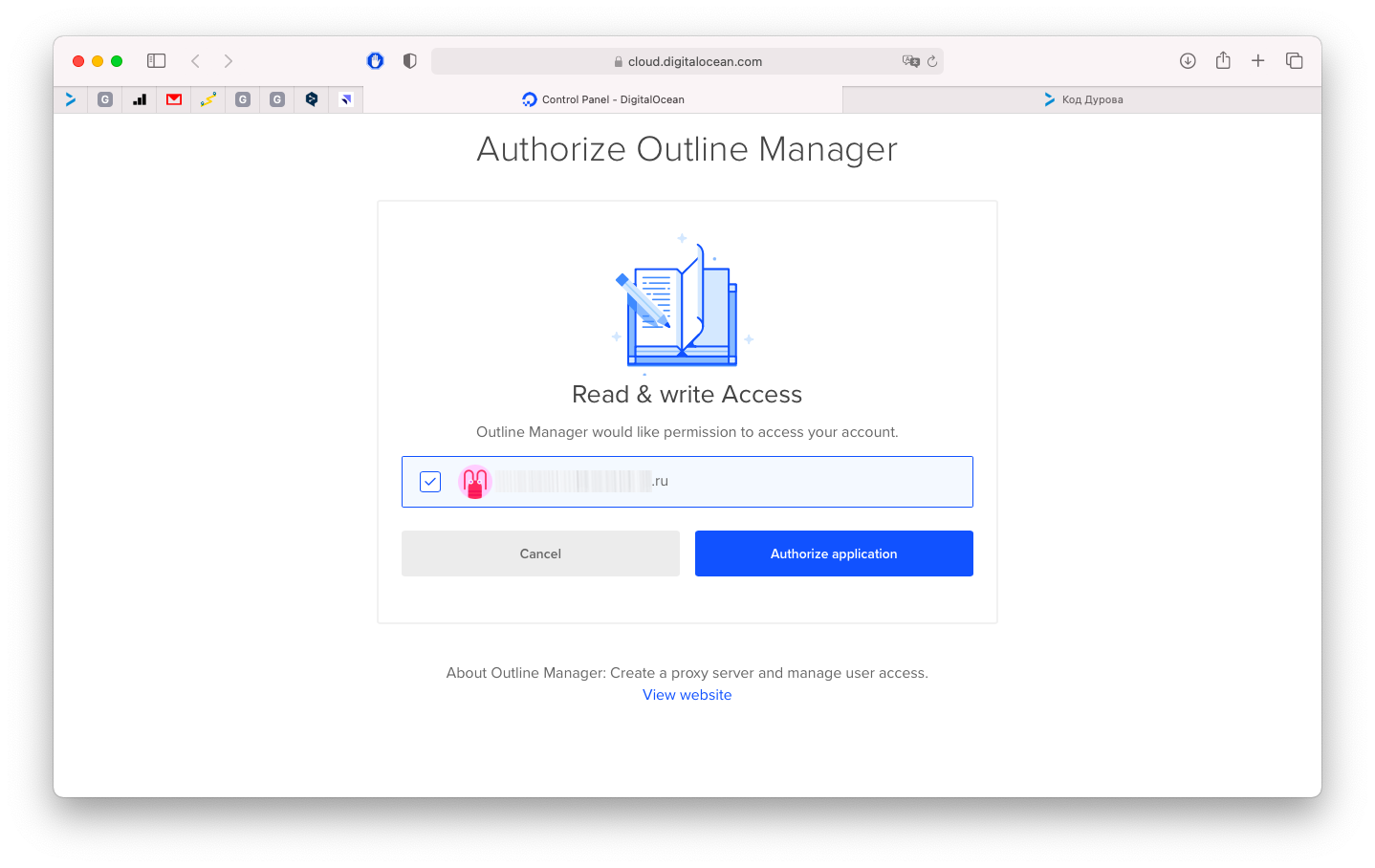The width and height of the screenshot is (1375, 868).
Task: Close the Safari window with red button
Action: 78,61
